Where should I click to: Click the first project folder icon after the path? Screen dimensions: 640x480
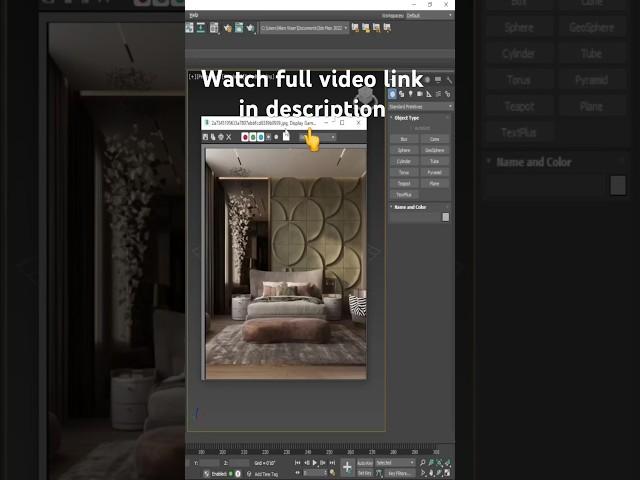355,28
